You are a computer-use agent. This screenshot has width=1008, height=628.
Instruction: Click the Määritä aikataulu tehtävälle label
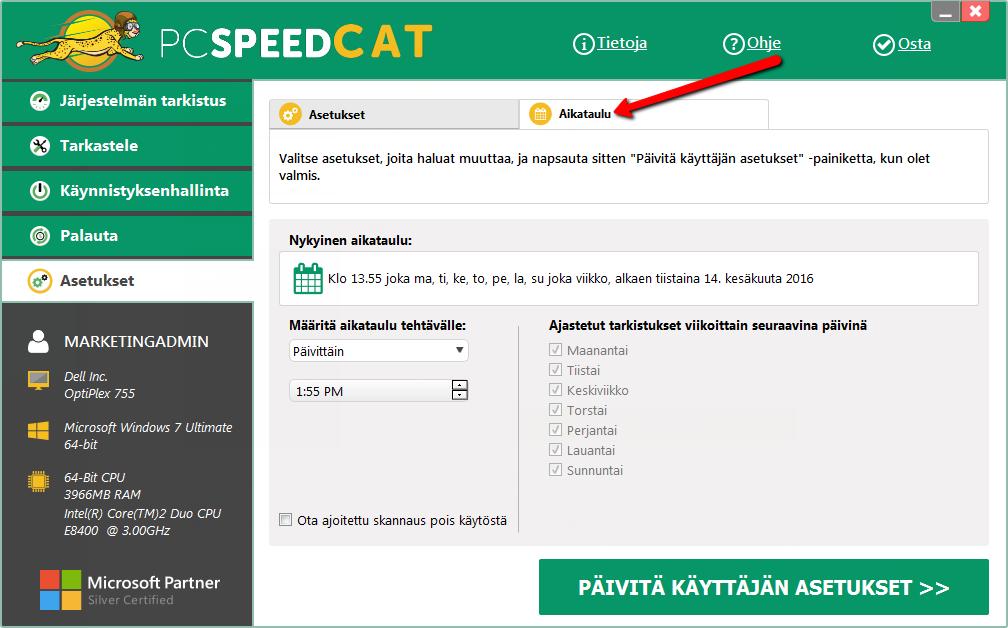(x=377, y=325)
